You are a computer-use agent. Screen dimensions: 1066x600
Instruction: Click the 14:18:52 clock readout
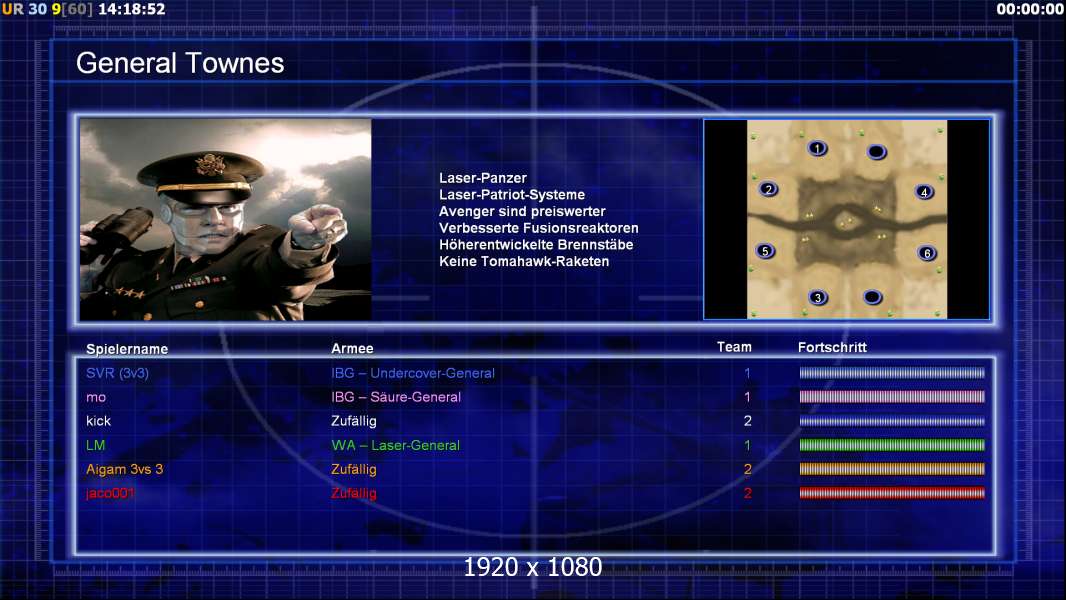pos(132,10)
